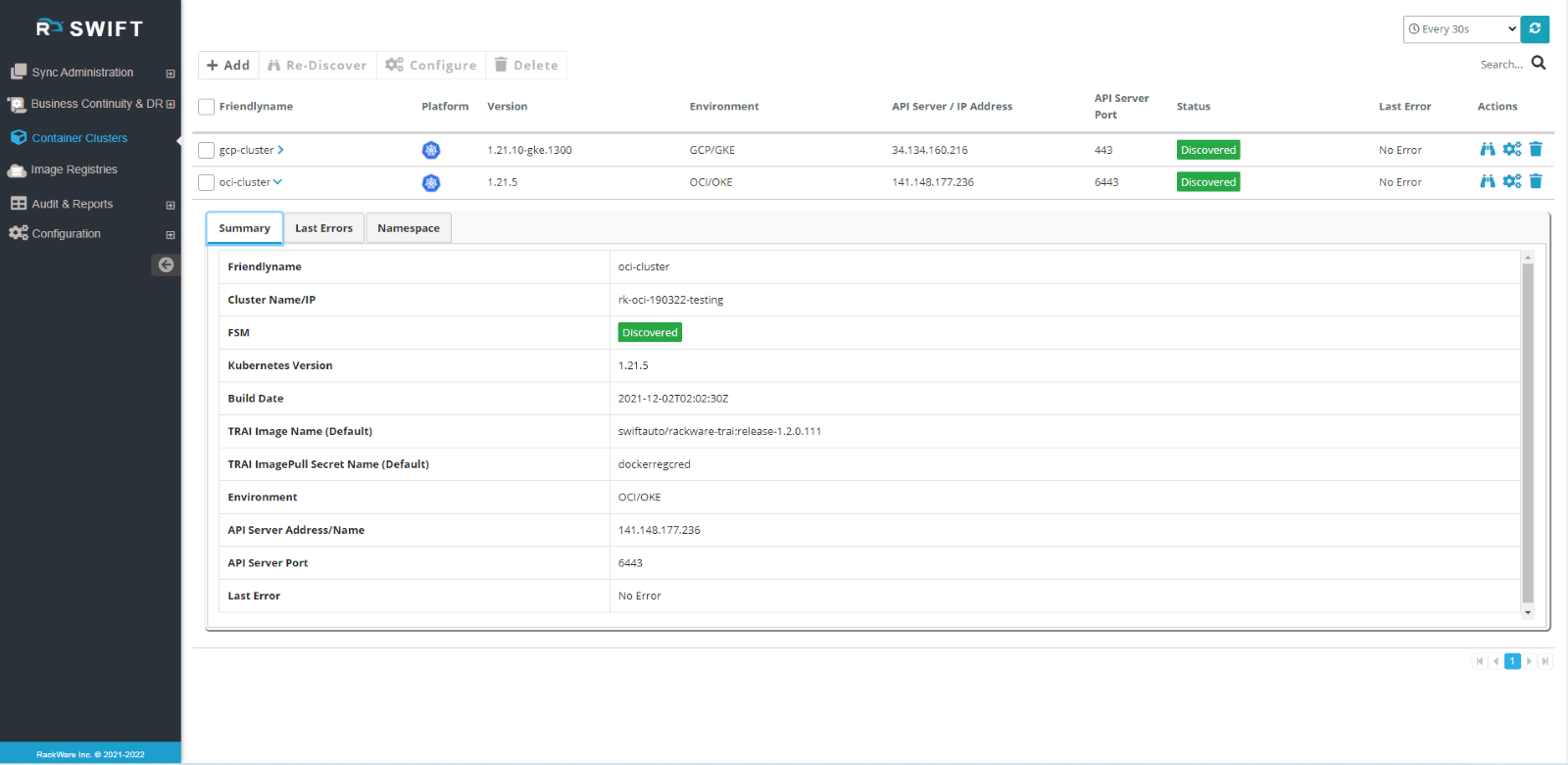Sort by the Status column header

(1194, 107)
